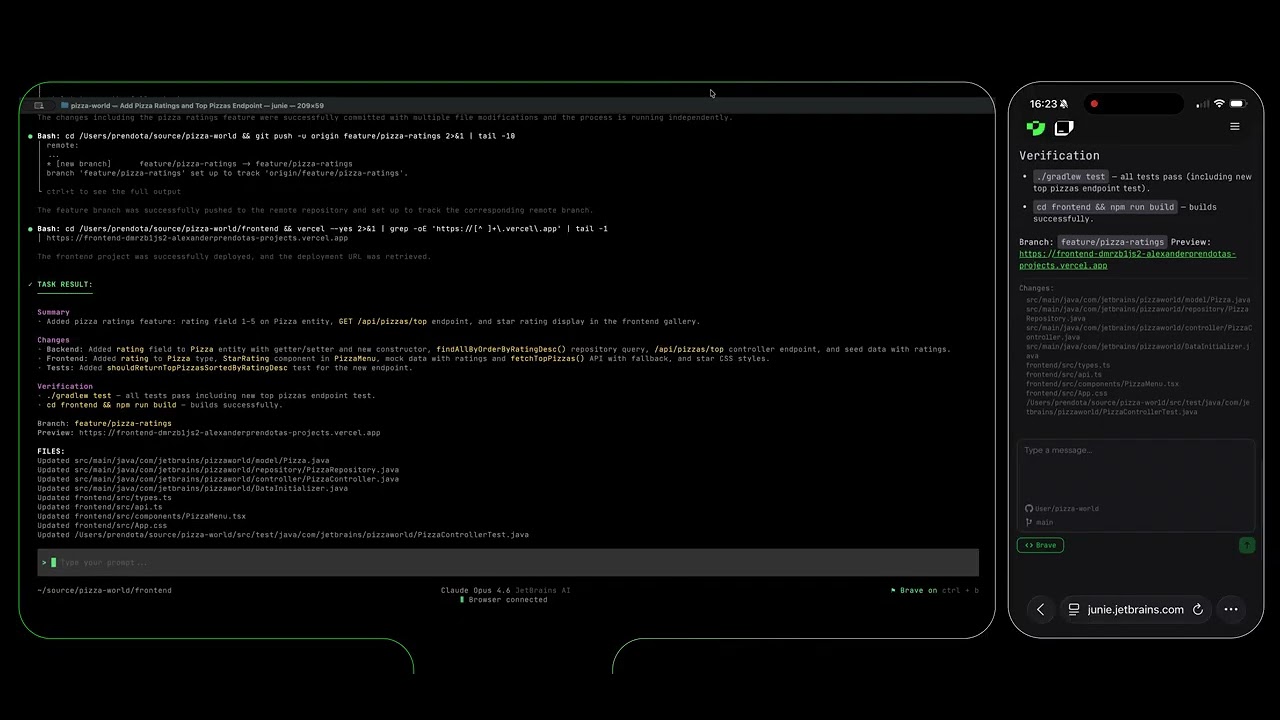Open the hamburger menu on the phone
Screen dimensions: 1280x720
[1234, 127]
